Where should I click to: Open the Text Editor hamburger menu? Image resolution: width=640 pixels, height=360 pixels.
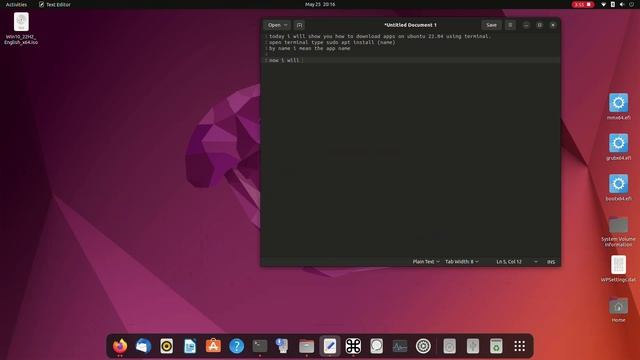click(x=510, y=25)
